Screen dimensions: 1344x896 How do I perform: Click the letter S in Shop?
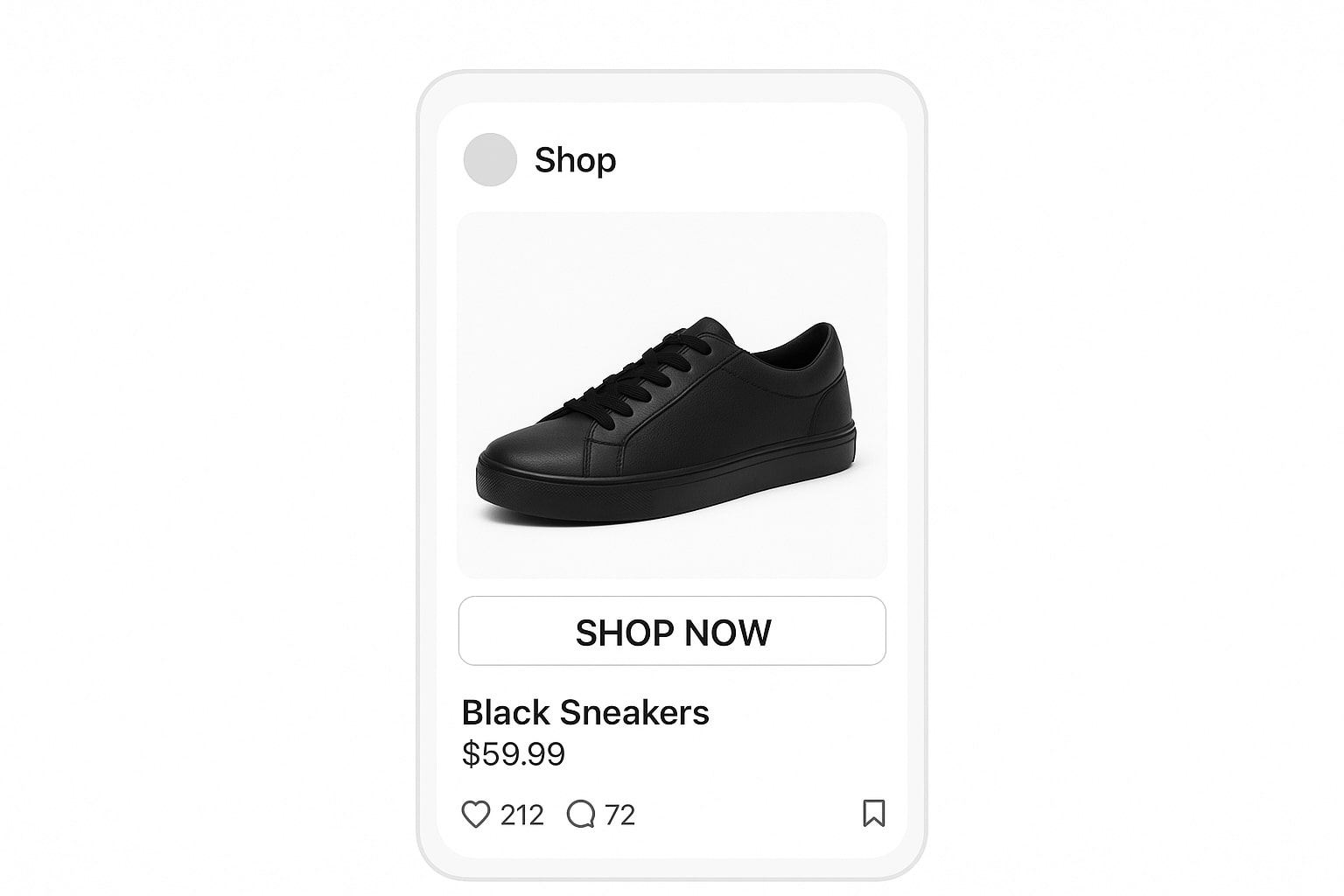[544, 160]
